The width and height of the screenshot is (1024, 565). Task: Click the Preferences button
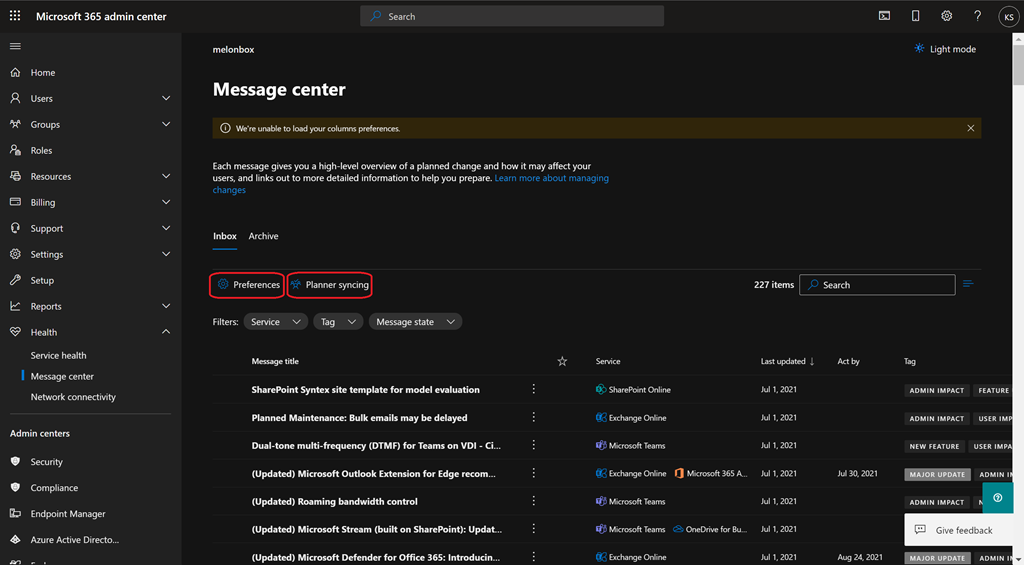point(248,285)
